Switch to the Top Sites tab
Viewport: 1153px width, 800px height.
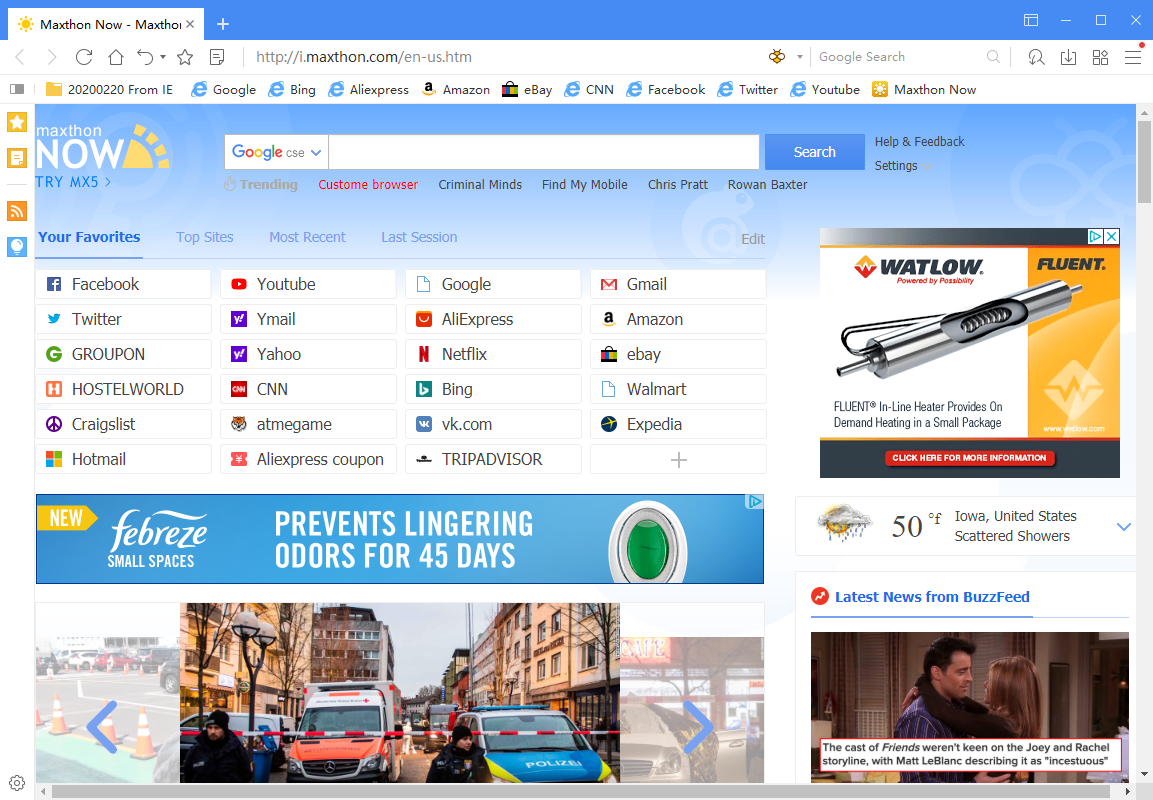coord(204,237)
